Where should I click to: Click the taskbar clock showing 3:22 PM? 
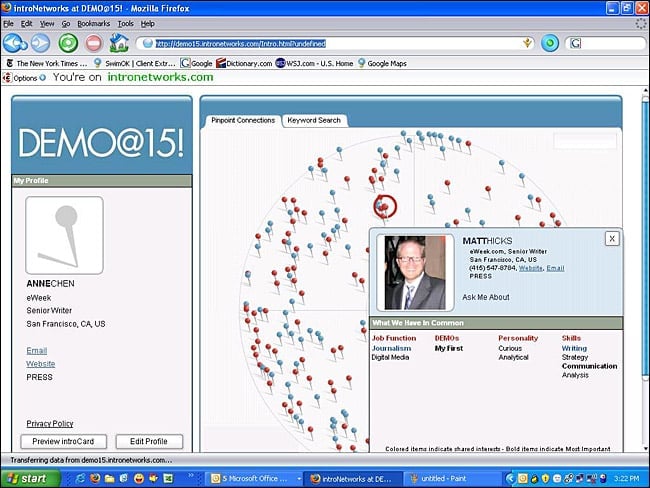(x=626, y=479)
